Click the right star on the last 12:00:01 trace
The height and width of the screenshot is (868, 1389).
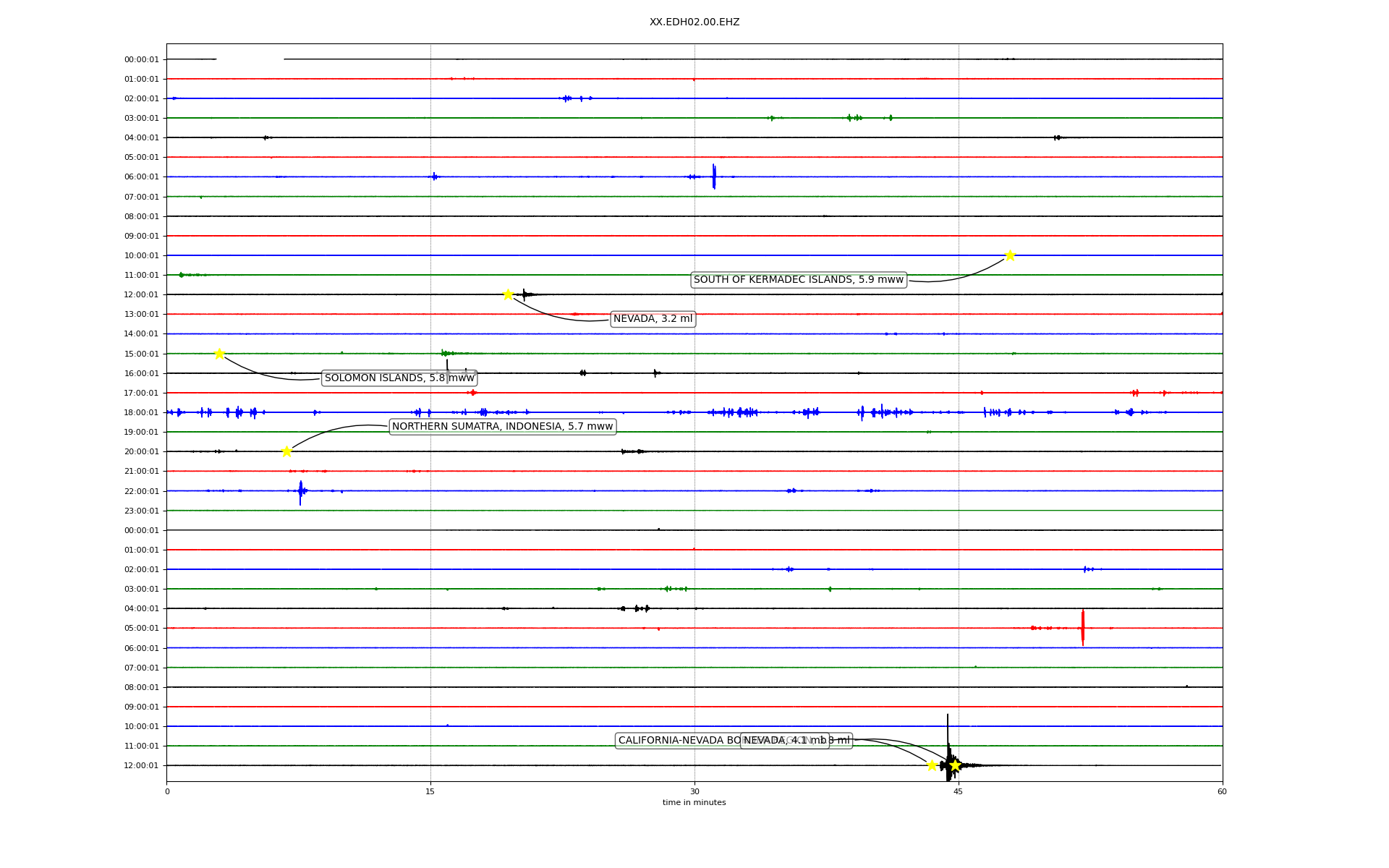point(955,765)
